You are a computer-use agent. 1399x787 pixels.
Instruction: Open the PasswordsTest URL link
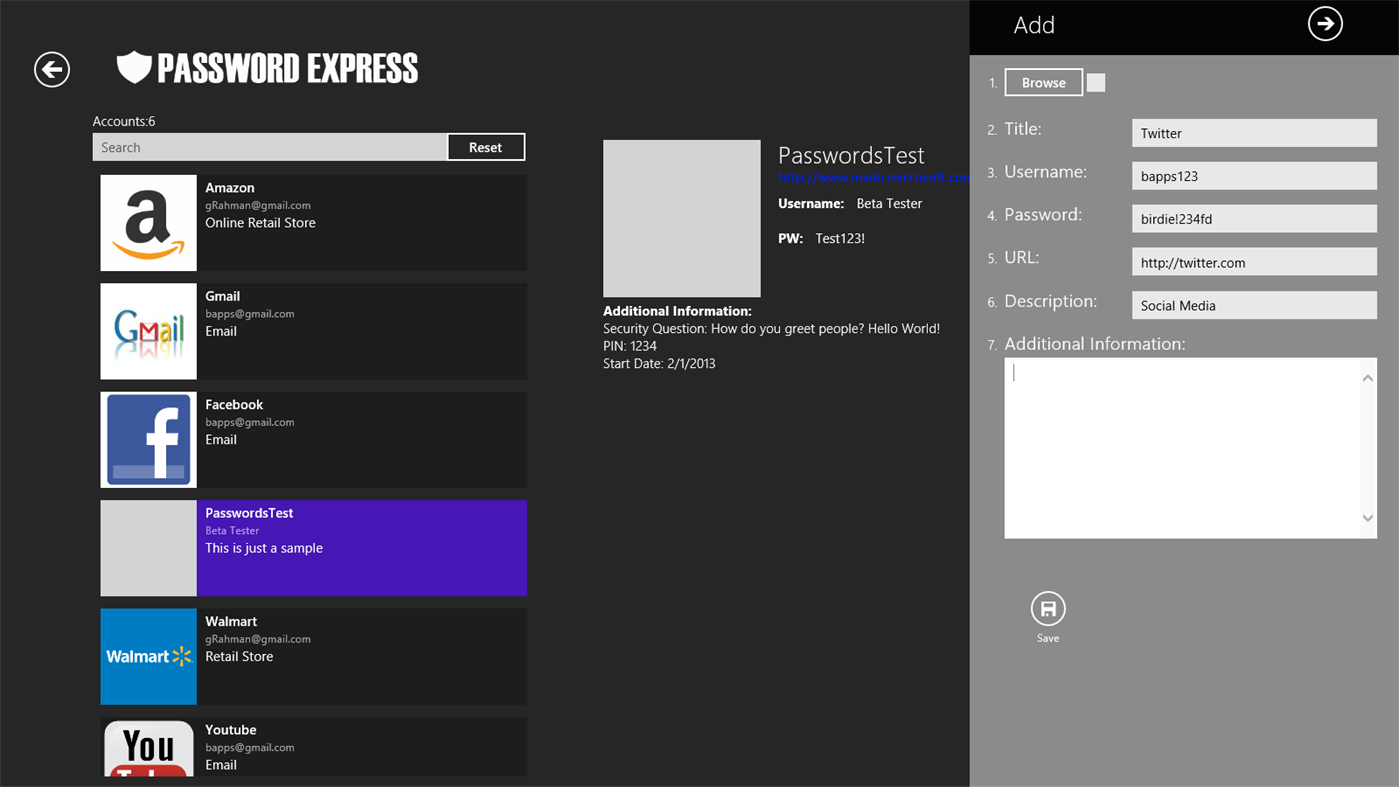(x=873, y=177)
